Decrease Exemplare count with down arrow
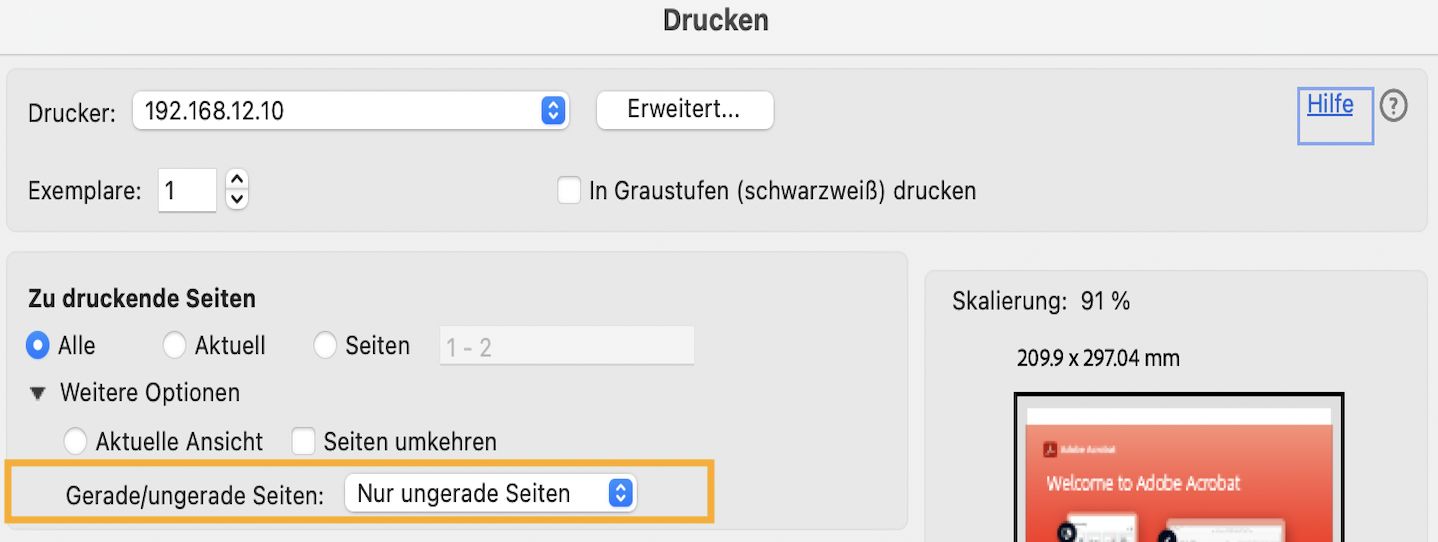1438x542 pixels. click(237, 199)
